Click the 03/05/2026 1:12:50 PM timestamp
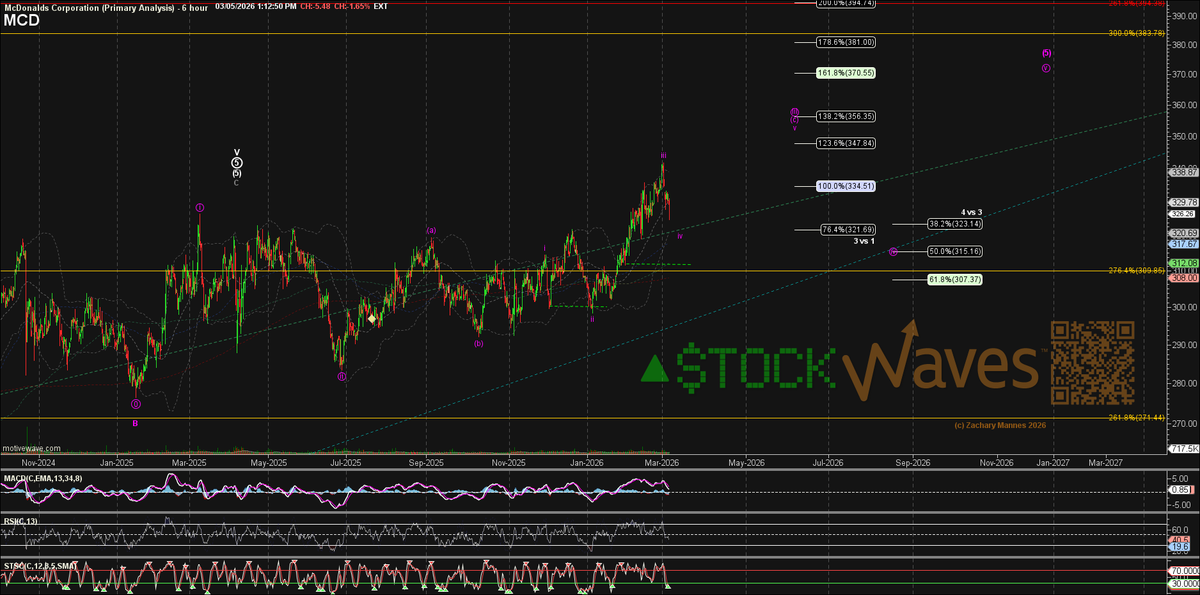The image size is (1200, 595). (254, 5)
